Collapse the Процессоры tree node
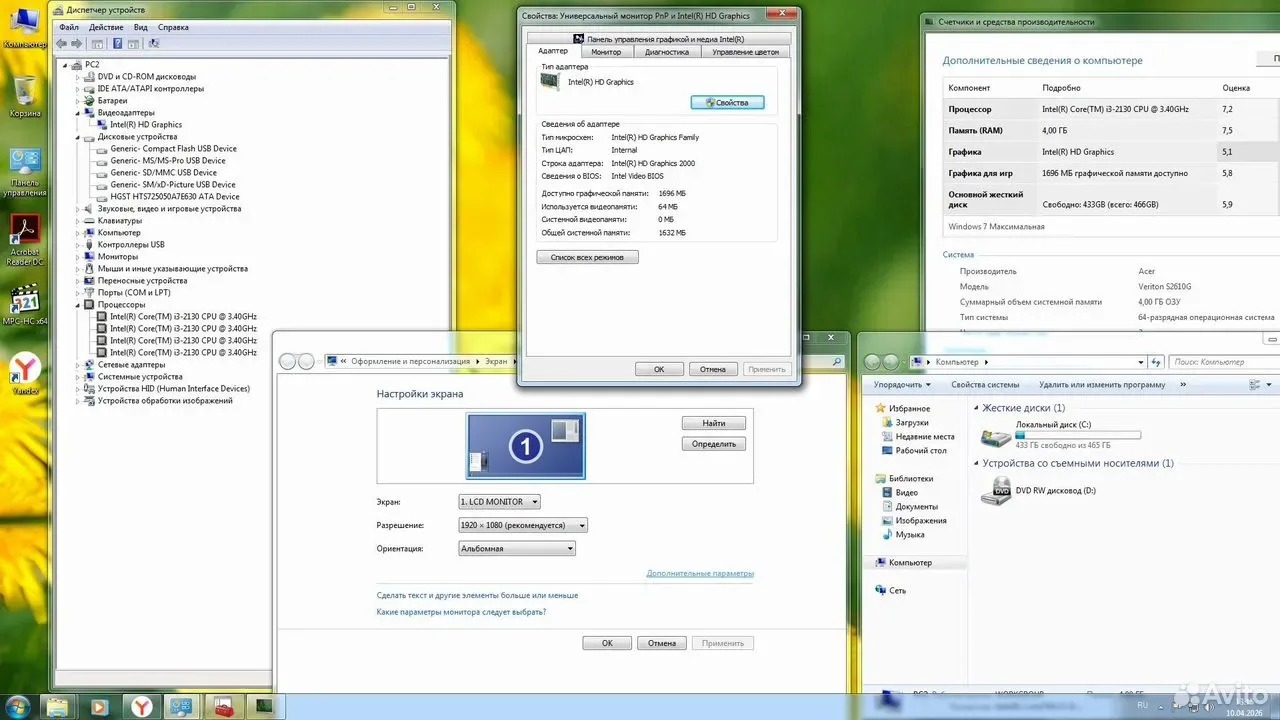This screenshot has height=720, width=1280. click(x=77, y=305)
